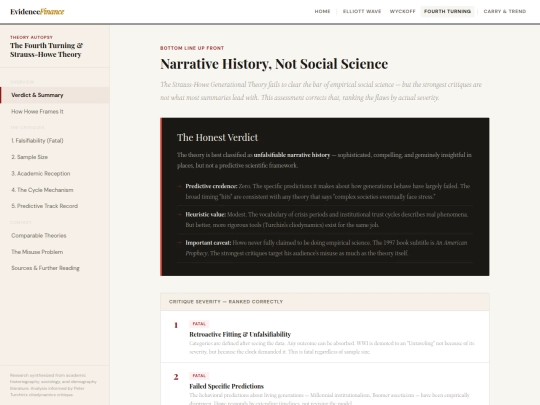Click the Fatal badge on critique 1
The height and width of the screenshot is (405, 540).
click(199, 324)
